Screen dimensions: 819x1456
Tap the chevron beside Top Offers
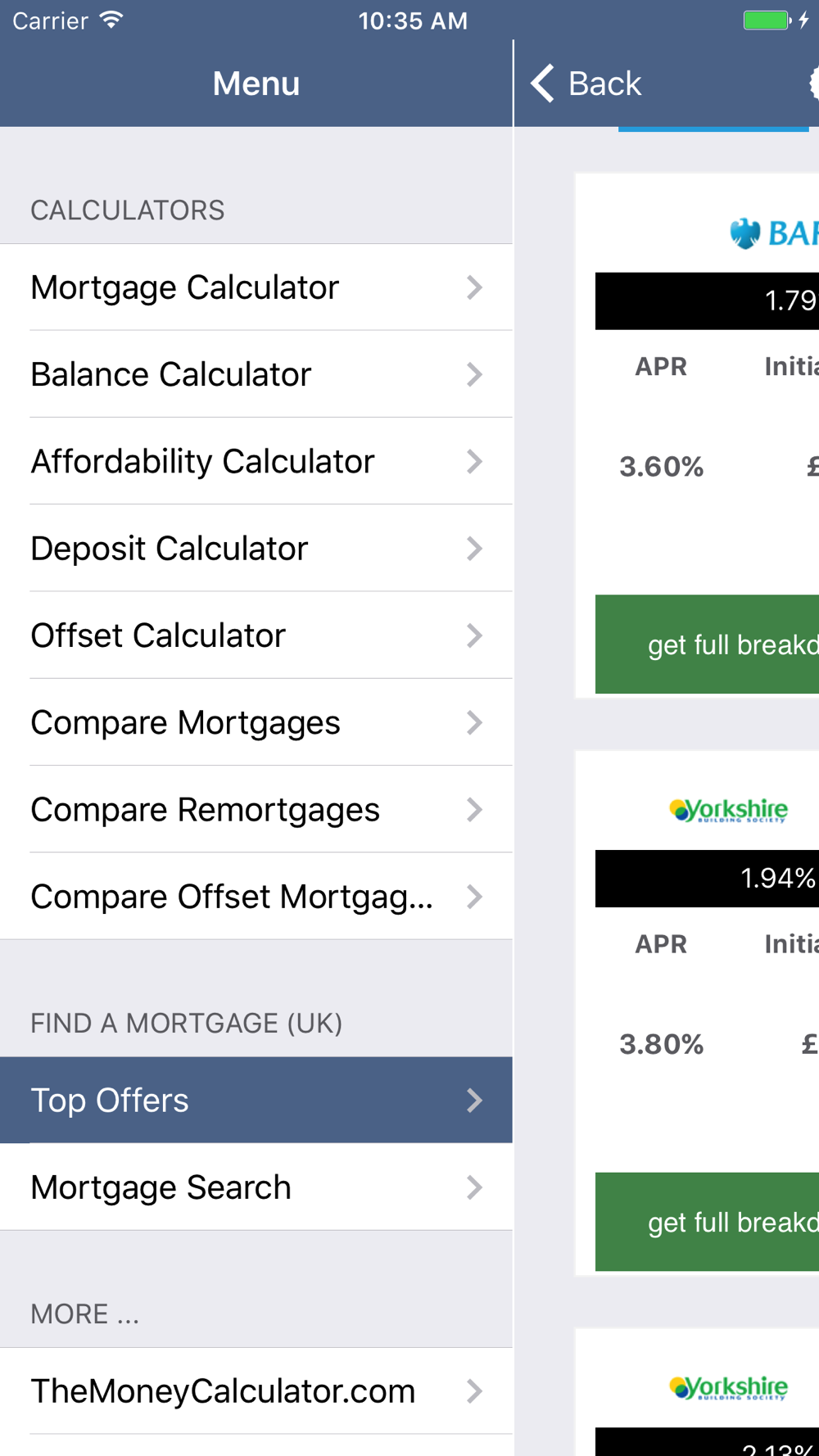tap(474, 1101)
